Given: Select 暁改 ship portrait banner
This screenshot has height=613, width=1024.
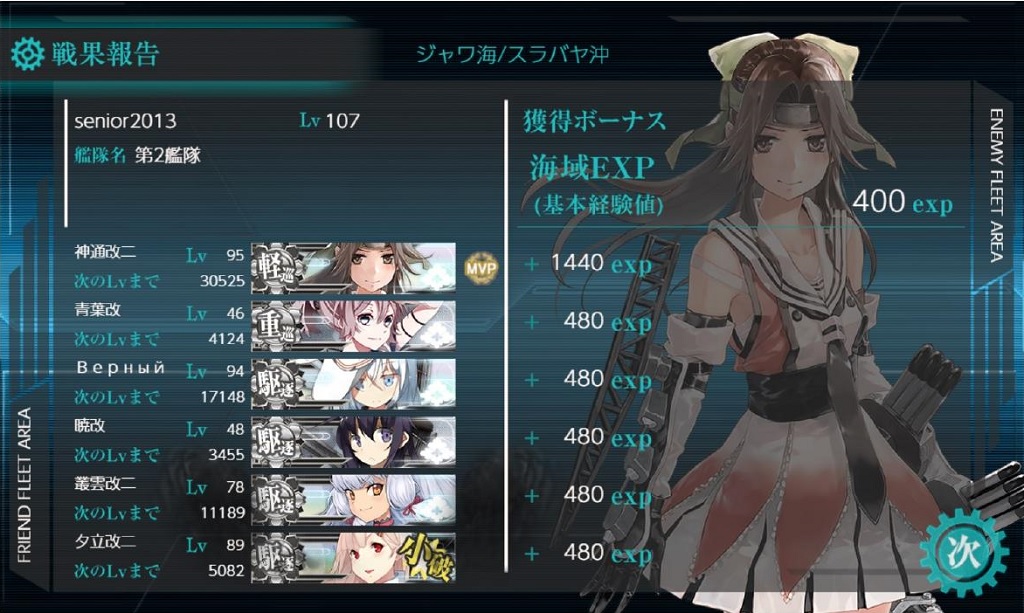Looking at the screenshot, I should pyautogui.click(x=353, y=442).
